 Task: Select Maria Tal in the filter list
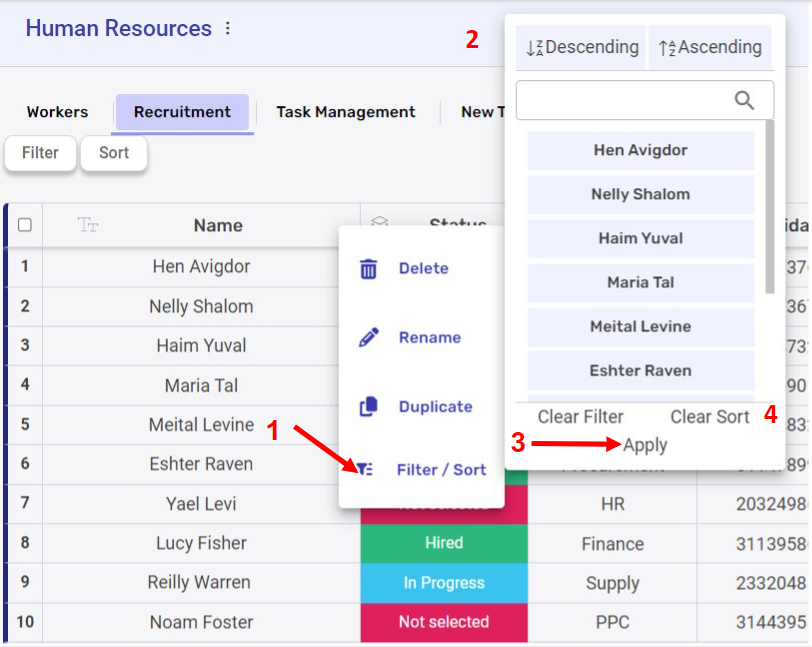point(640,282)
